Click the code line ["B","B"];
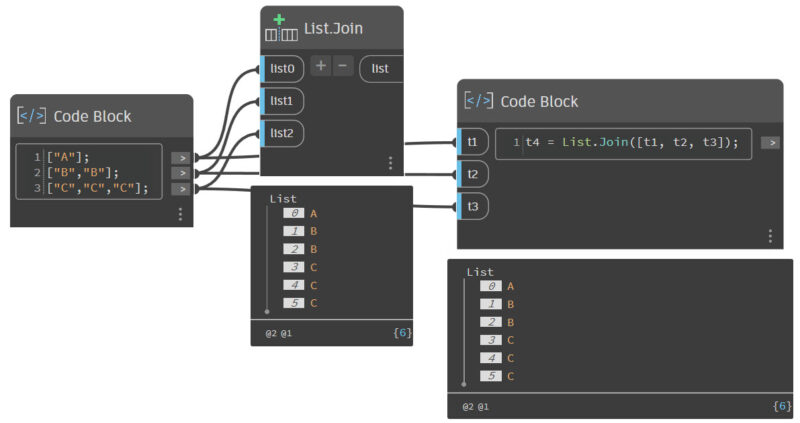The image size is (800, 423). (x=82, y=172)
